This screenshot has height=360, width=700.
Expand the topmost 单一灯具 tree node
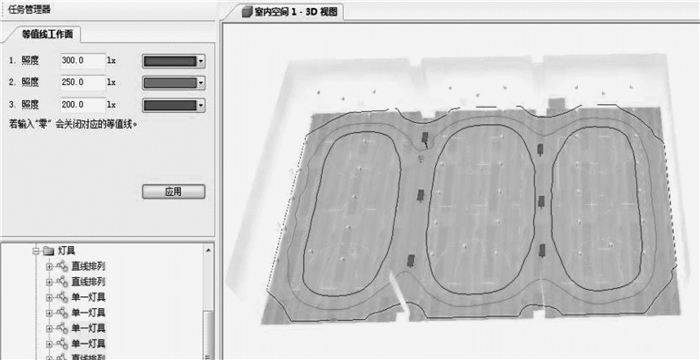tap(49, 297)
